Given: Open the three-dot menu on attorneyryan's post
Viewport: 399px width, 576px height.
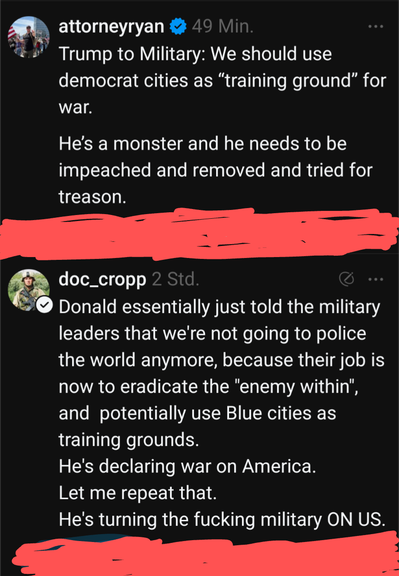Looking at the screenshot, I should [x=376, y=27].
